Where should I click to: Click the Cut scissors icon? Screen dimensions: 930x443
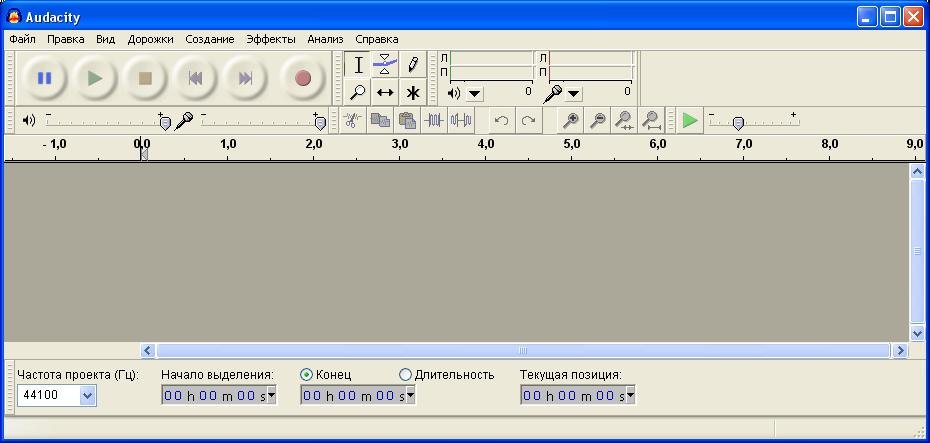352,120
